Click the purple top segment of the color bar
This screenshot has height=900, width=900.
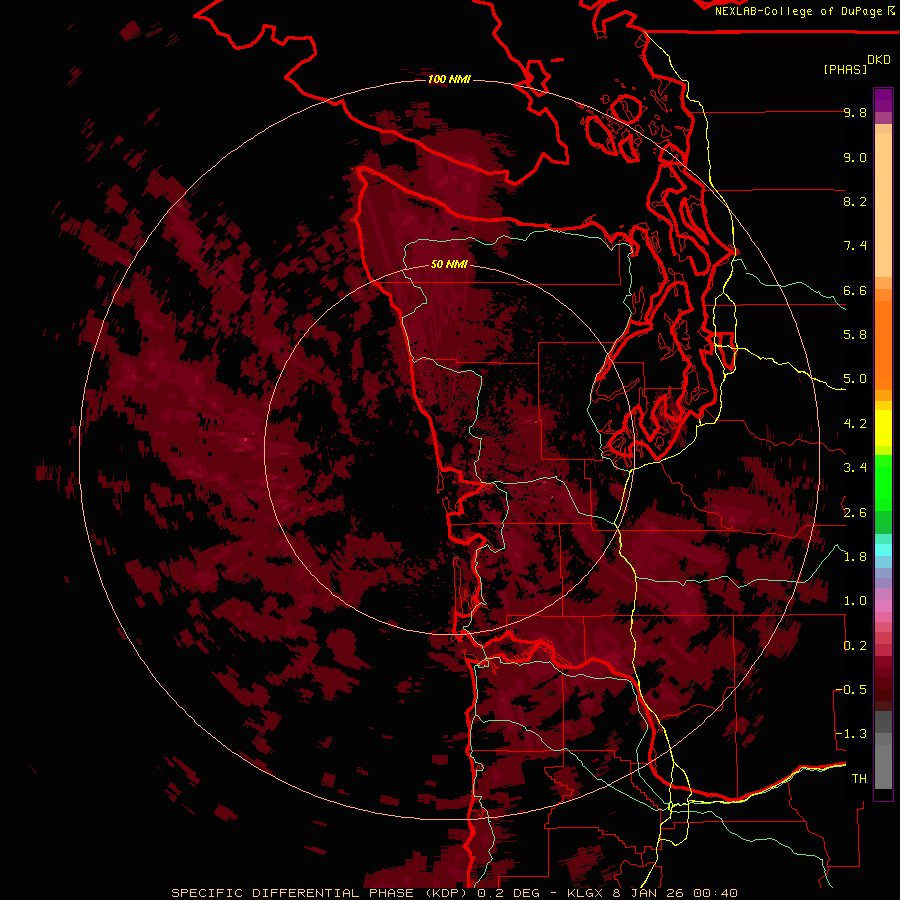point(883,100)
